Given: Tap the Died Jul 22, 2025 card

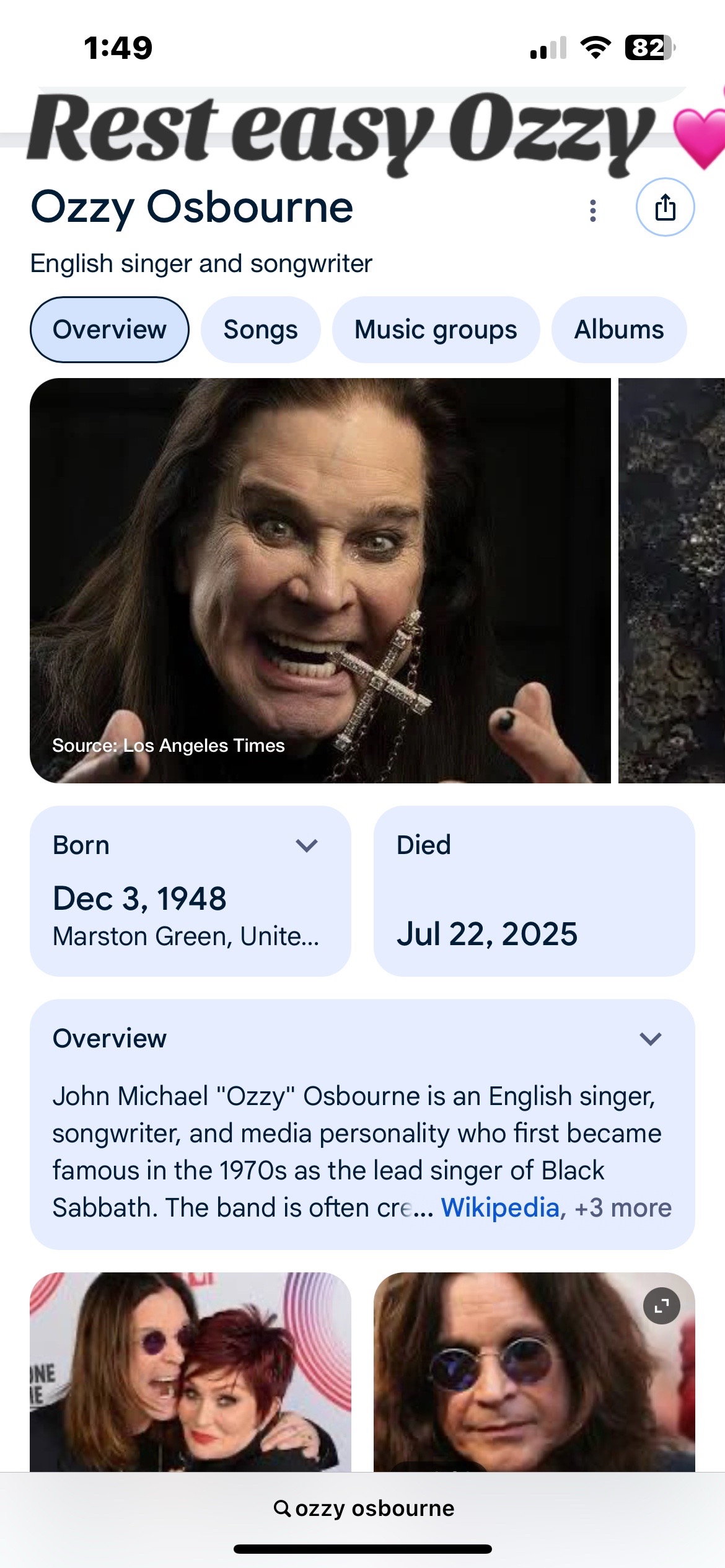Looking at the screenshot, I should click(x=534, y=891).
